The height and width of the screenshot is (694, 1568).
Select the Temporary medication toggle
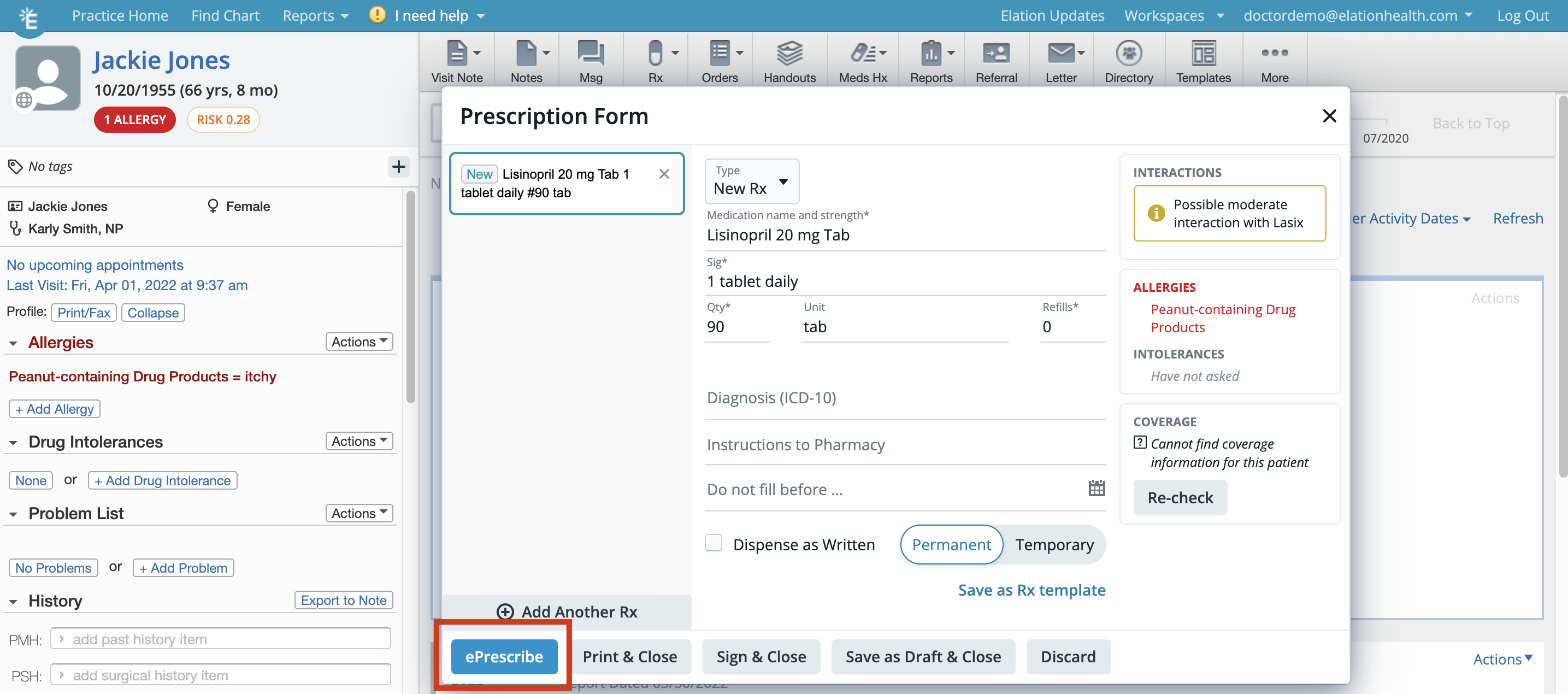[1054, 544]
